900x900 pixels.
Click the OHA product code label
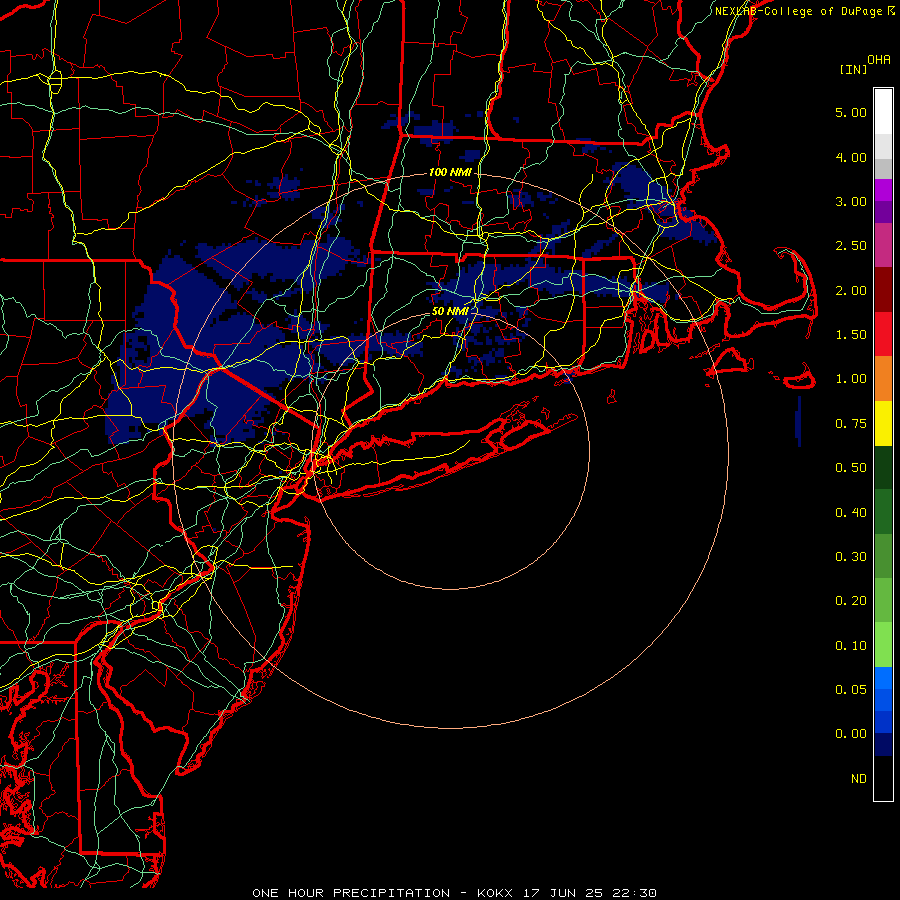(x=879, y=60)
